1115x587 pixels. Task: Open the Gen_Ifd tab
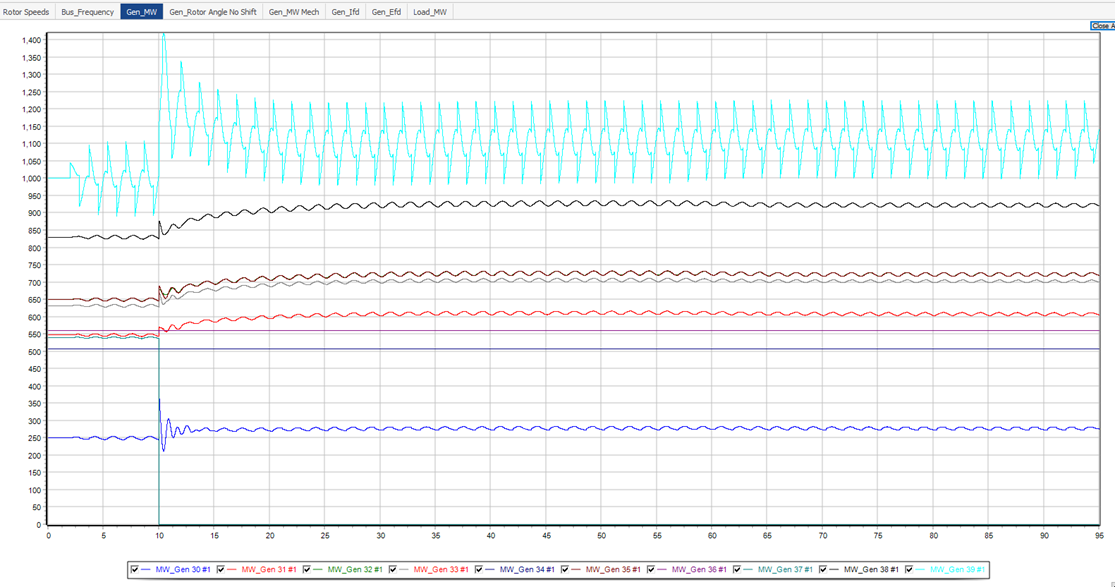[346, 11]
